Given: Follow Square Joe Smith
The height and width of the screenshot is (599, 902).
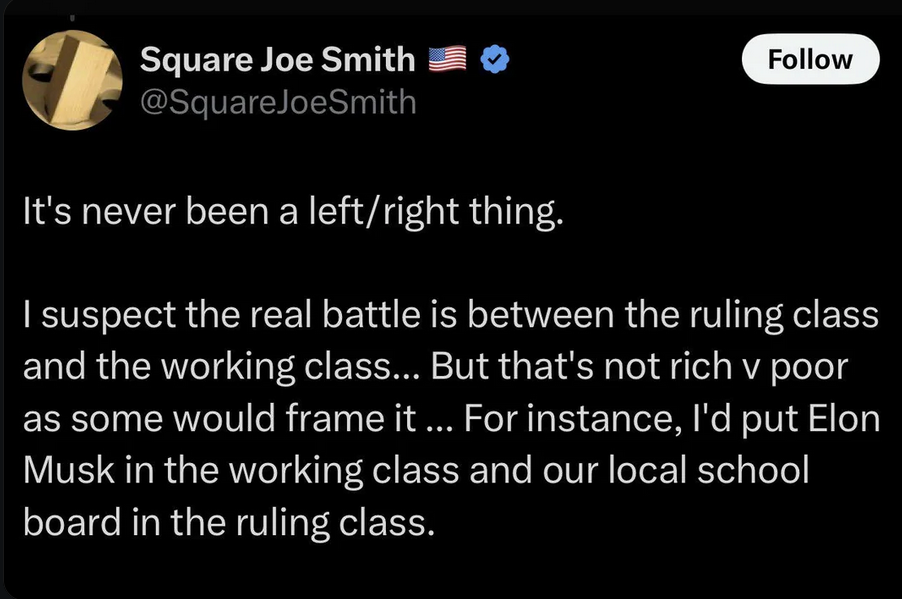Looking at the screenshot, I should pos(810,59).
